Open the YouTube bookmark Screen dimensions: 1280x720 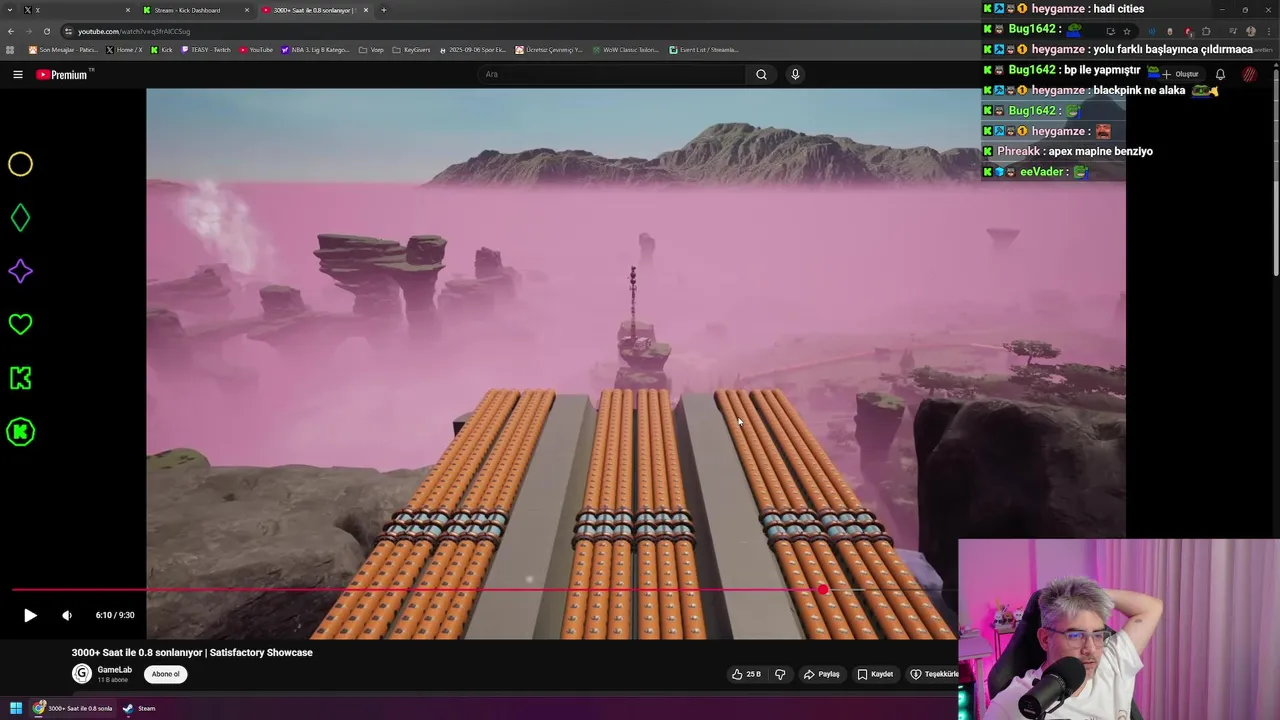(x=256, y=49)
